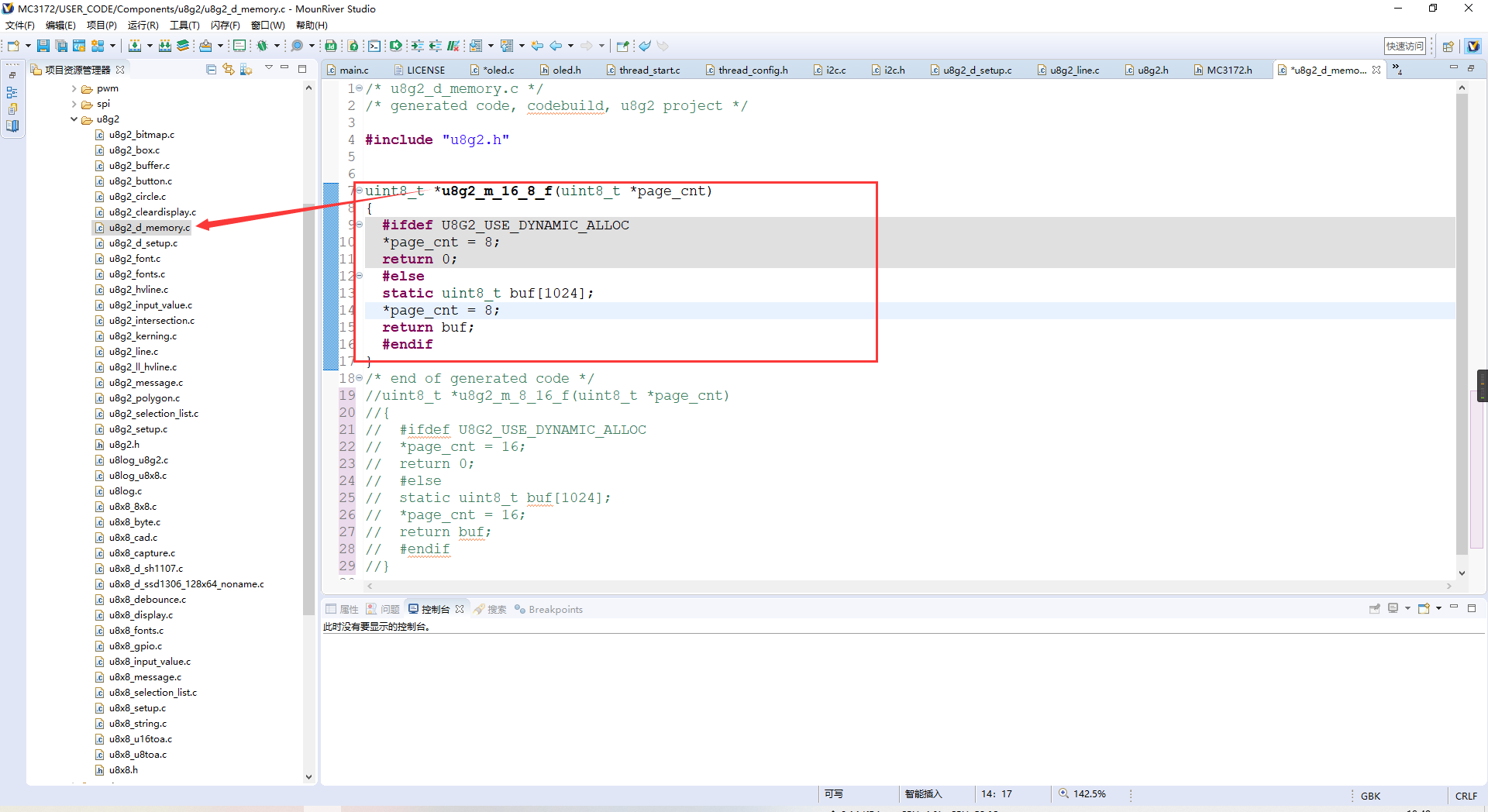Click the green download build icon
The image size is (1488, 812).
tap(135, 46)
